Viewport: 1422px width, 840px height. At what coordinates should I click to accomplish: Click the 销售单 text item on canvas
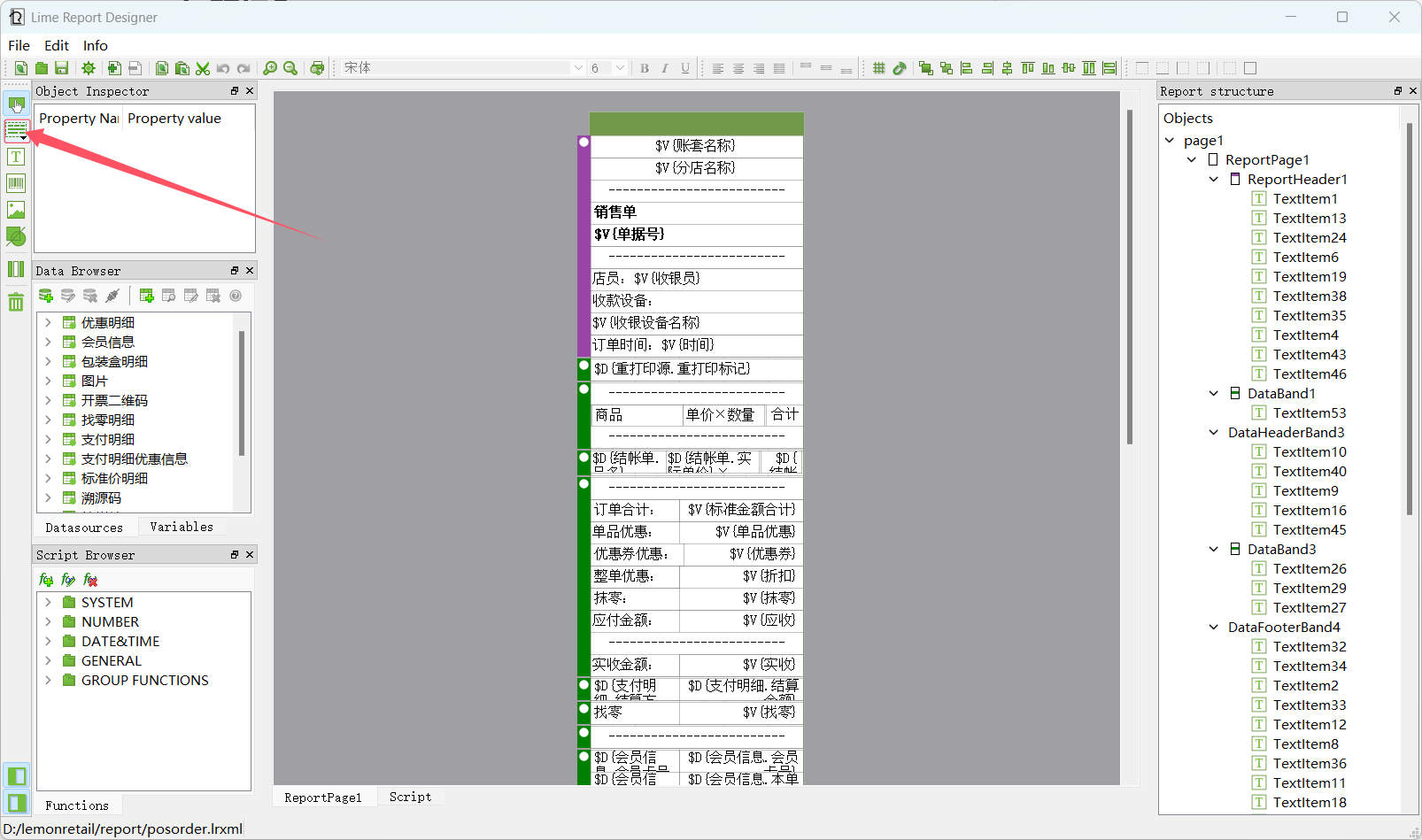point(615,212)
